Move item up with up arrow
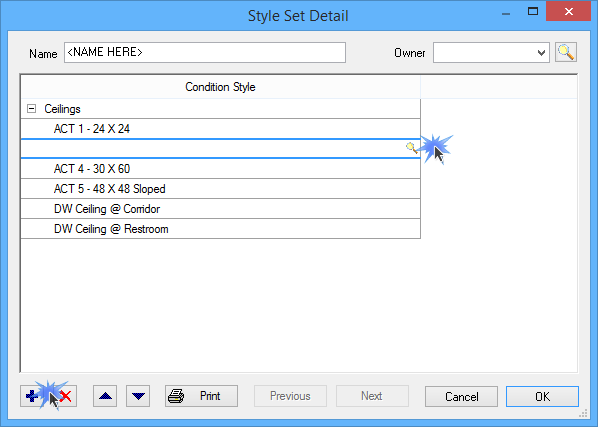Image resolution: width=598 pixels, height=427 pixels. tap(105, 396)
